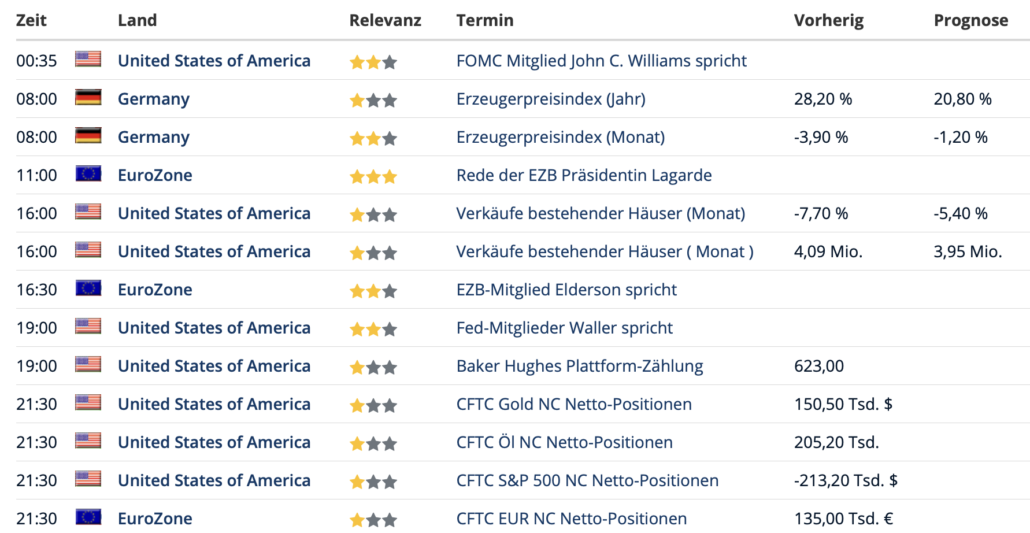Click Germany country link for Erzeugerpreisindex (Jahr)

[154, 99]
